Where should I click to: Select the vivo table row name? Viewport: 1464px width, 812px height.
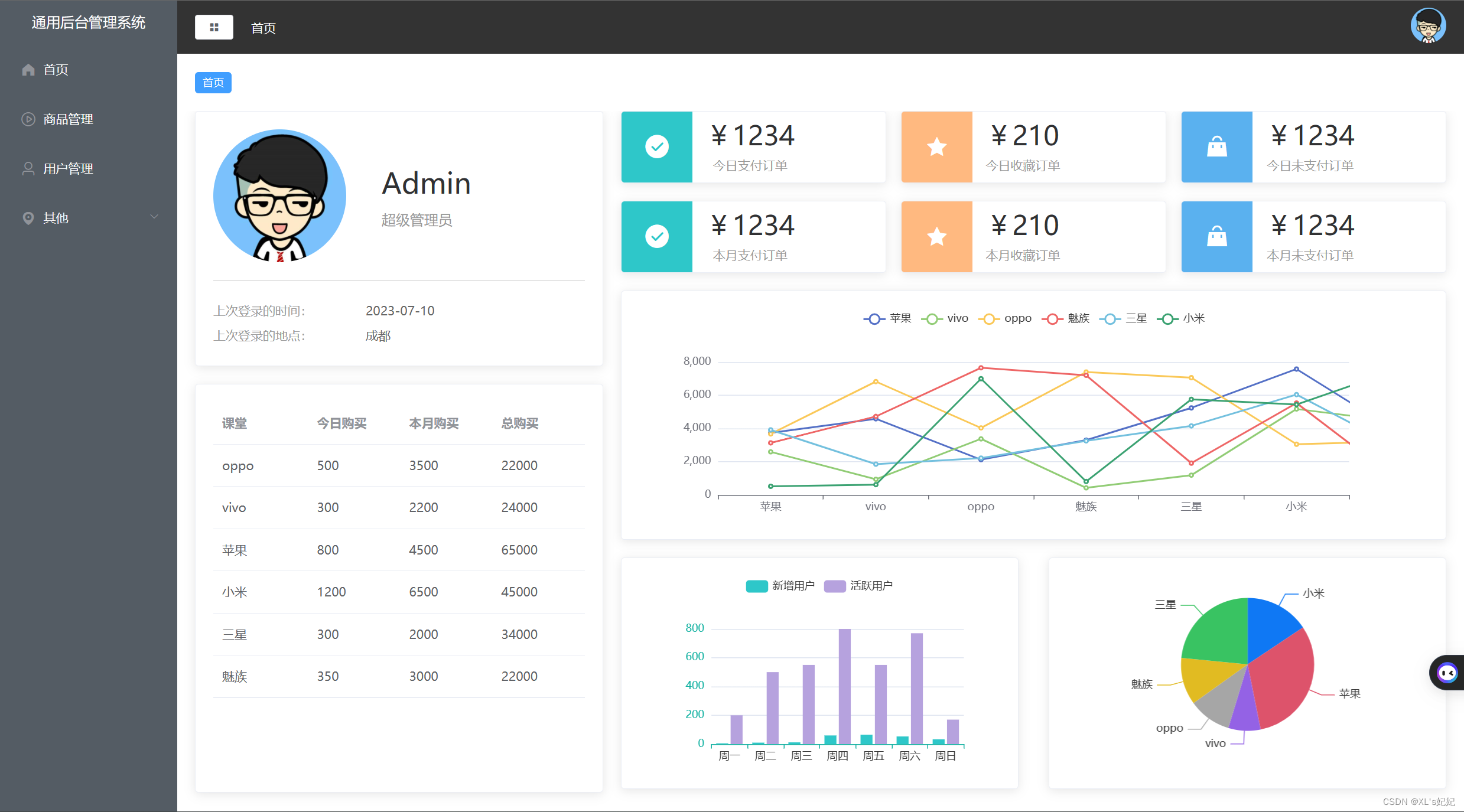234,508
